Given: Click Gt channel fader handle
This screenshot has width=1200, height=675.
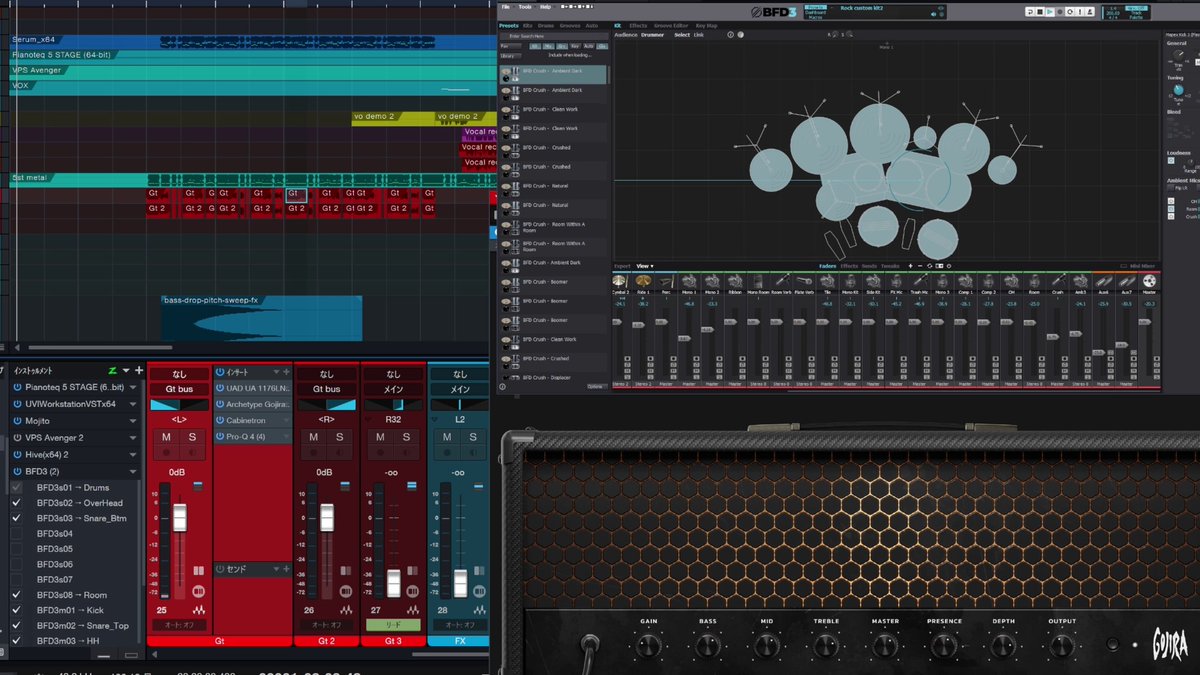Looking at the screenshot, I should [x=180, y=517].
